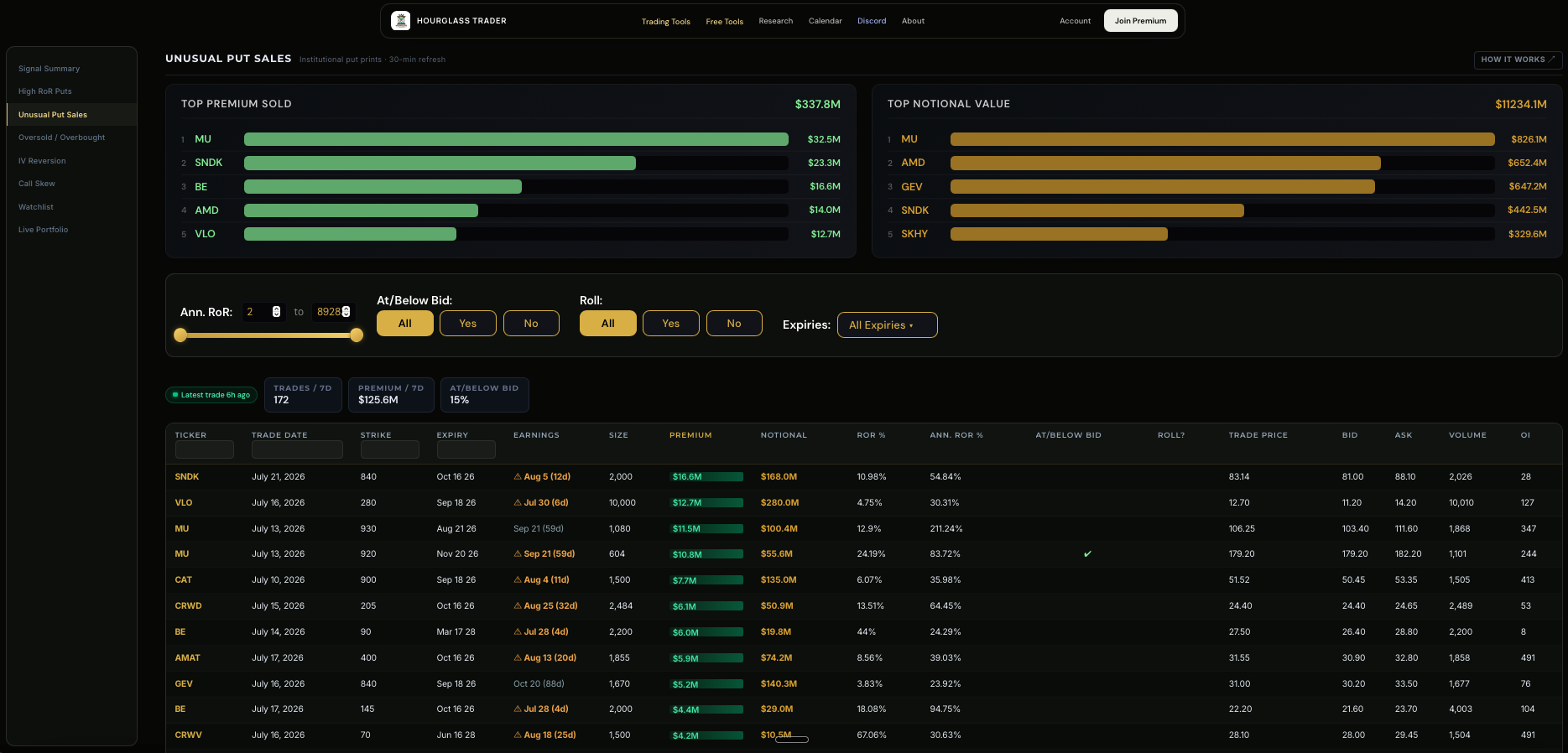Image resolution: width=1568 pixels, height=753 pixels.
Task: Click the warning icon in BE strike 145 row
Action: 518,709
